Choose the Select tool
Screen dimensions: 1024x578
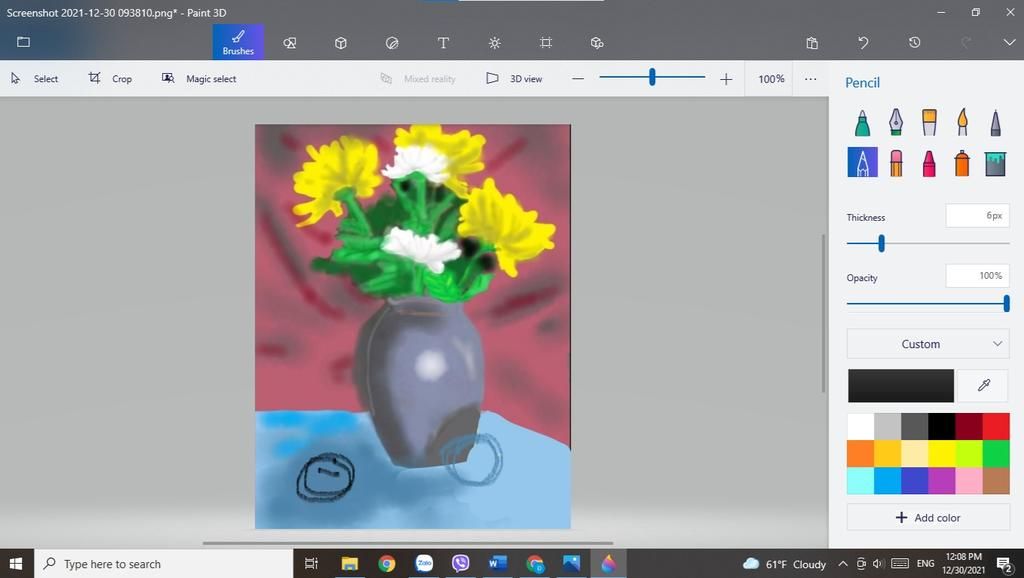pyautogui.click(x=35, y=78)
